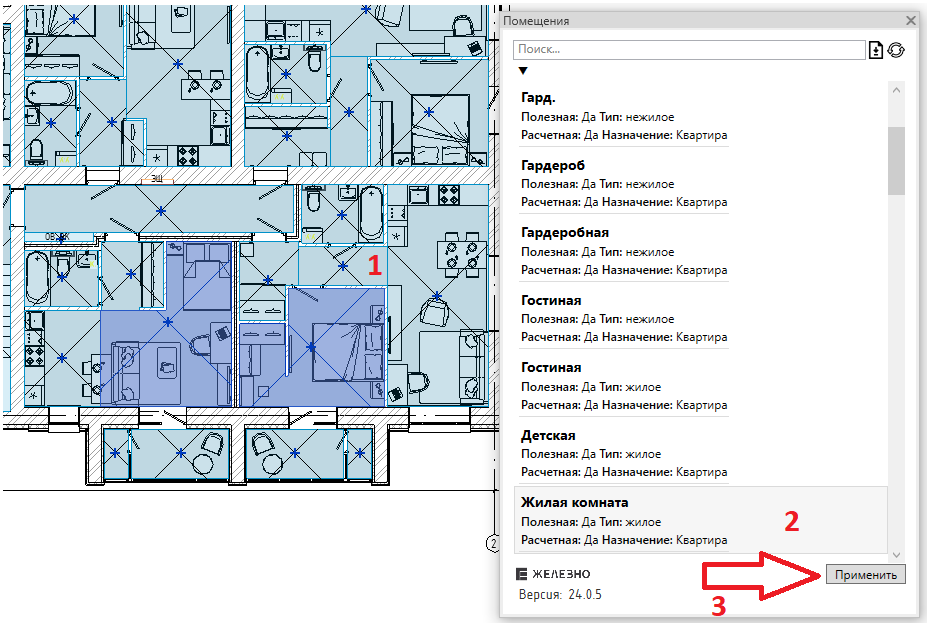Collapse the list using the black triangle
Image resolution: width=927 pixels, height=625 pixels.
point(523,71)
